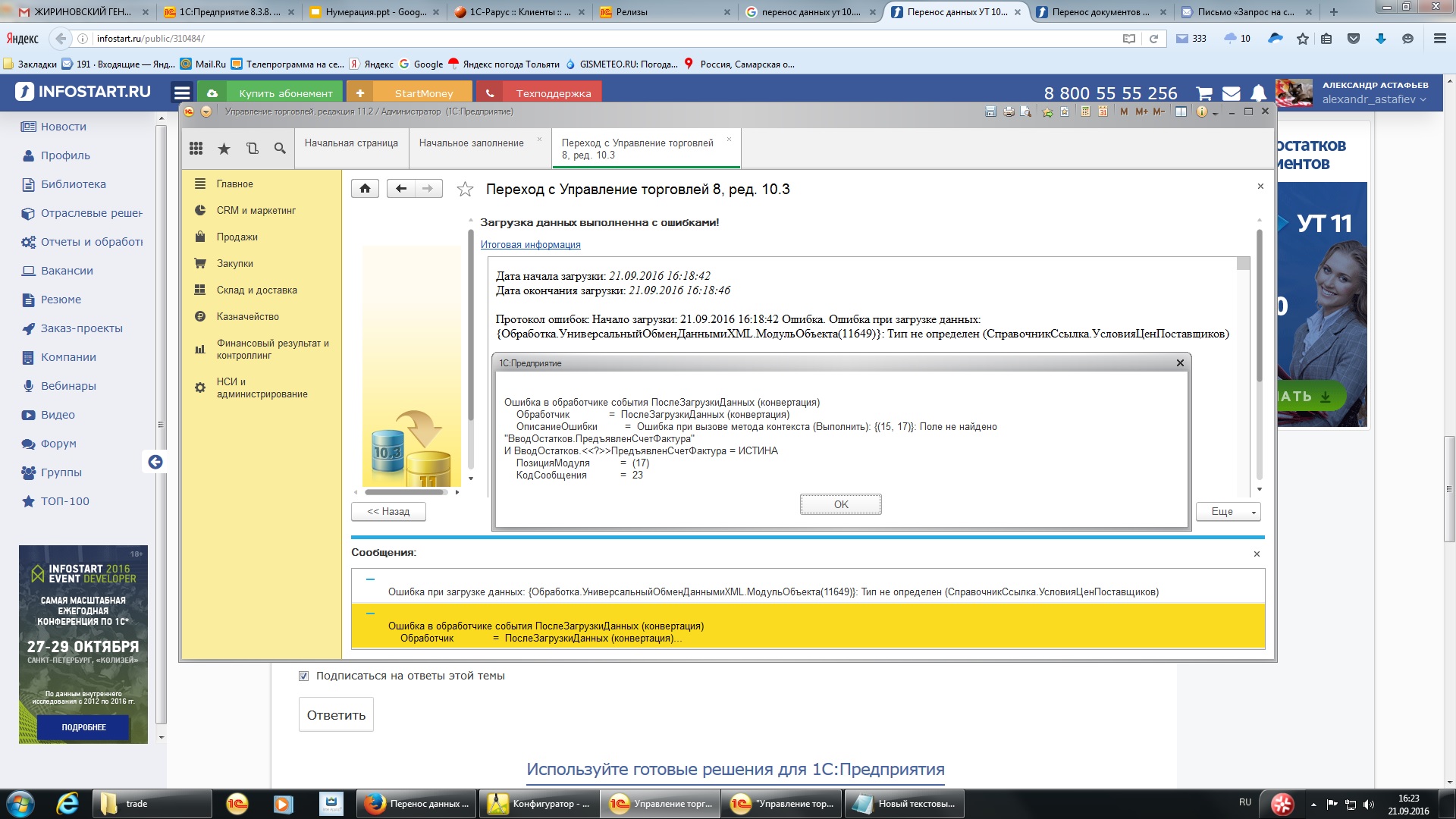Viewport: 1456px width, 819px height.
Task: Open the history icon in 1C panel
Action: [253, 149]
